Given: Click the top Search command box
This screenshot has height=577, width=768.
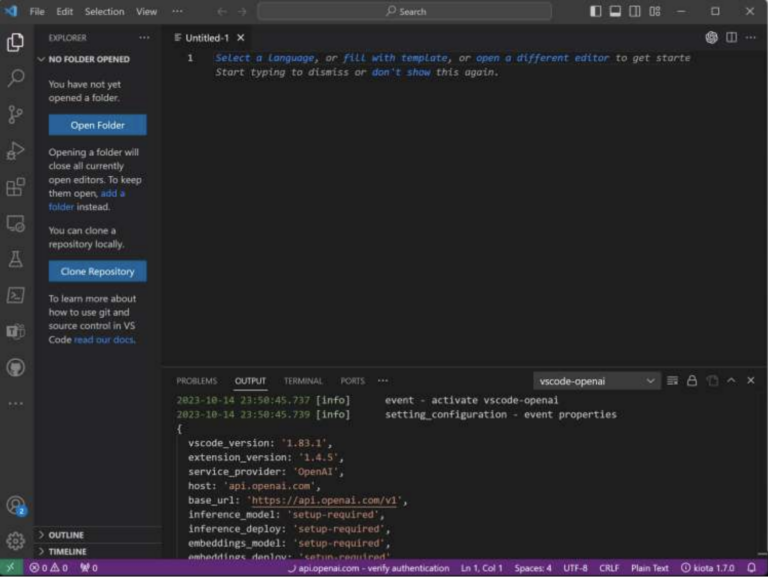Looking at the screenshot, I should pyautogui.click(x=405, y=11).
